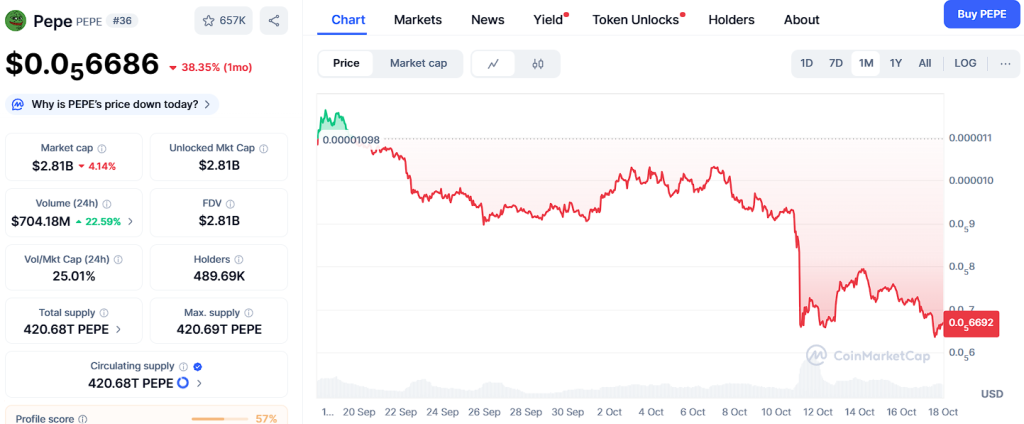Open the chart more options ellipsis
The height and width of the screenshot is (424, 1024).
click(x=1005, y=63)
